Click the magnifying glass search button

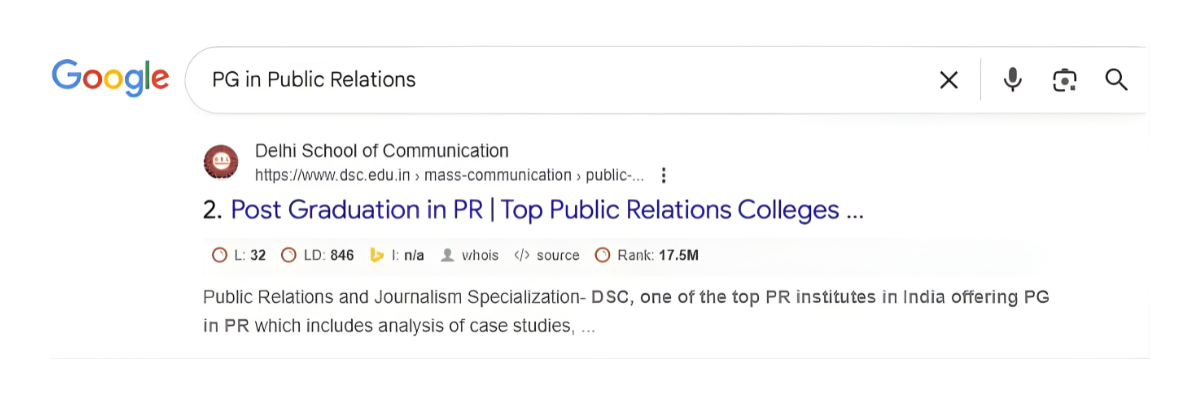click(x=1116, y=80)
